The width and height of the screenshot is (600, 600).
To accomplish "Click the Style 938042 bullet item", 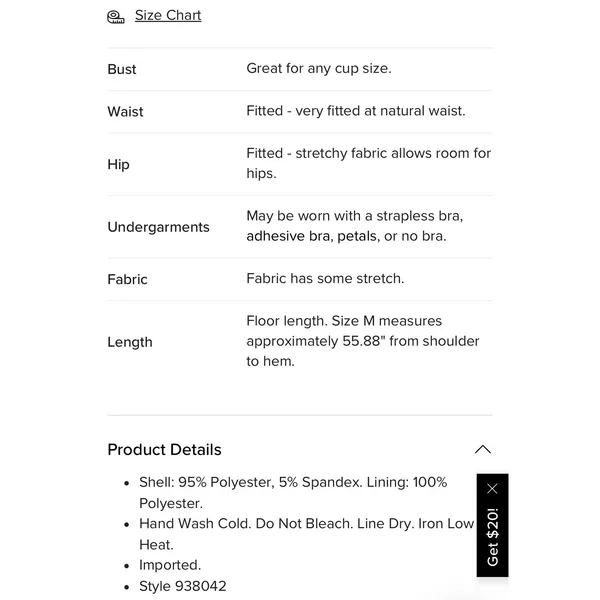I will click(183, 586).
